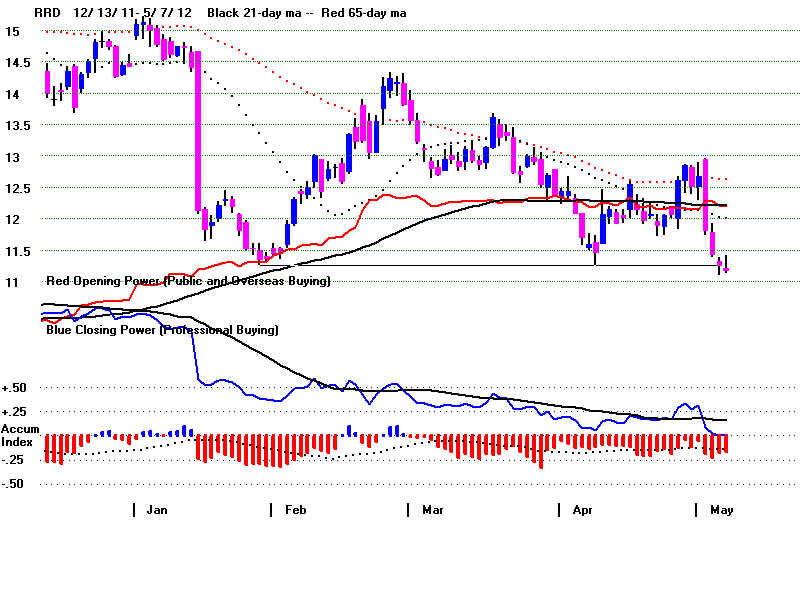
Task: Select the Jan month marker on time axis
Action: [157, 510]
